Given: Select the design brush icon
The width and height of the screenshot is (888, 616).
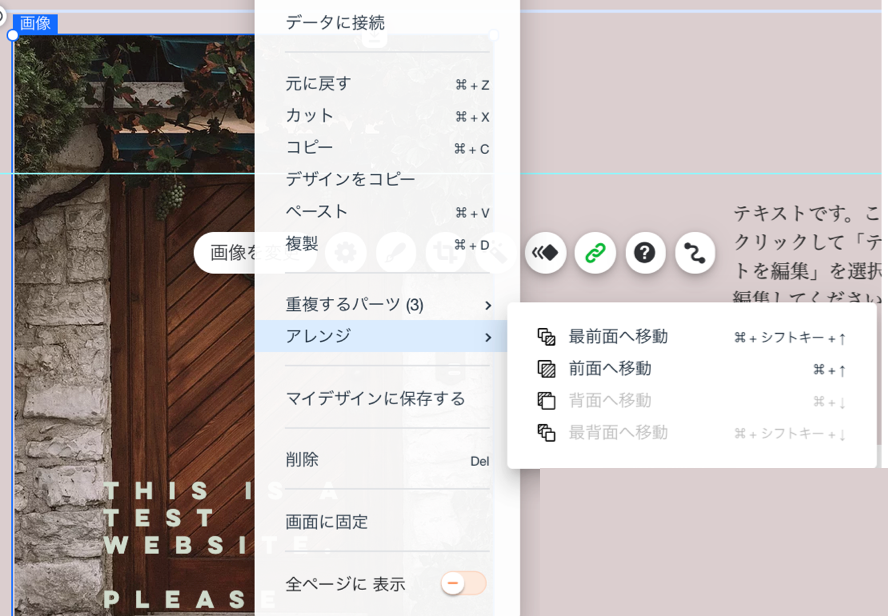Looking at the screenshot, I should (396, 253).
